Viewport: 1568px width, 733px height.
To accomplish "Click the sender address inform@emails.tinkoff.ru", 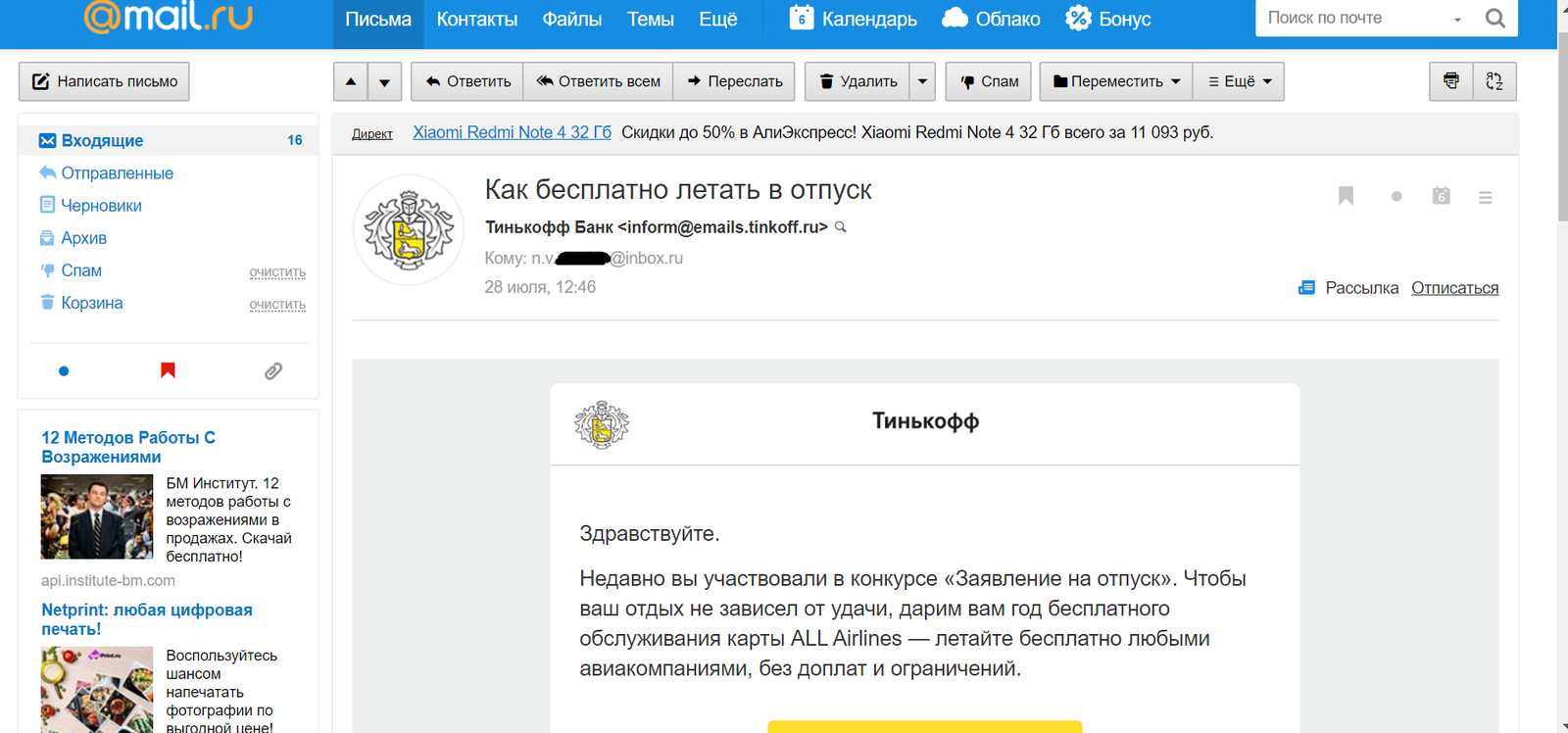I will pyautogui.click(x=722, y=227).
